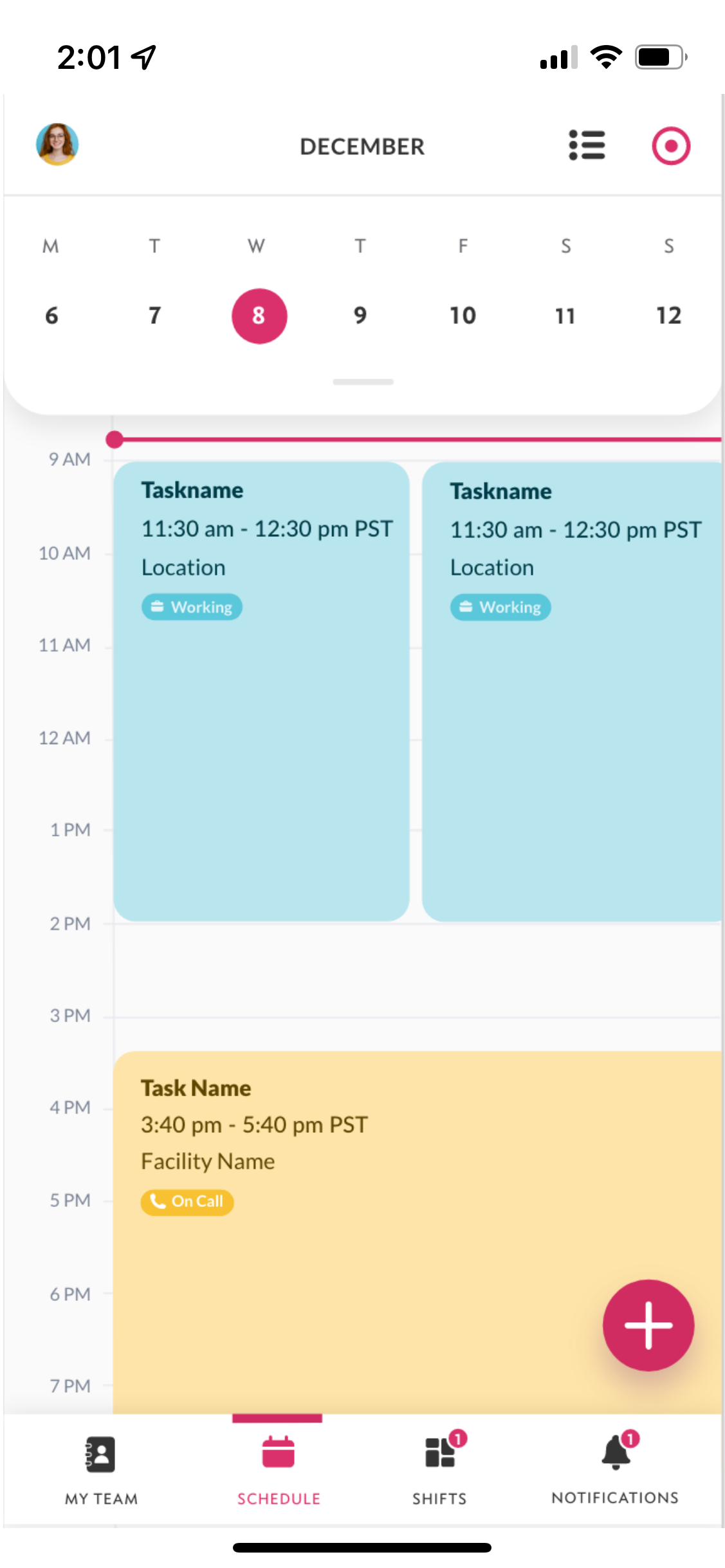
Task: Open the list view icon
Action: [x=587, y=145]
